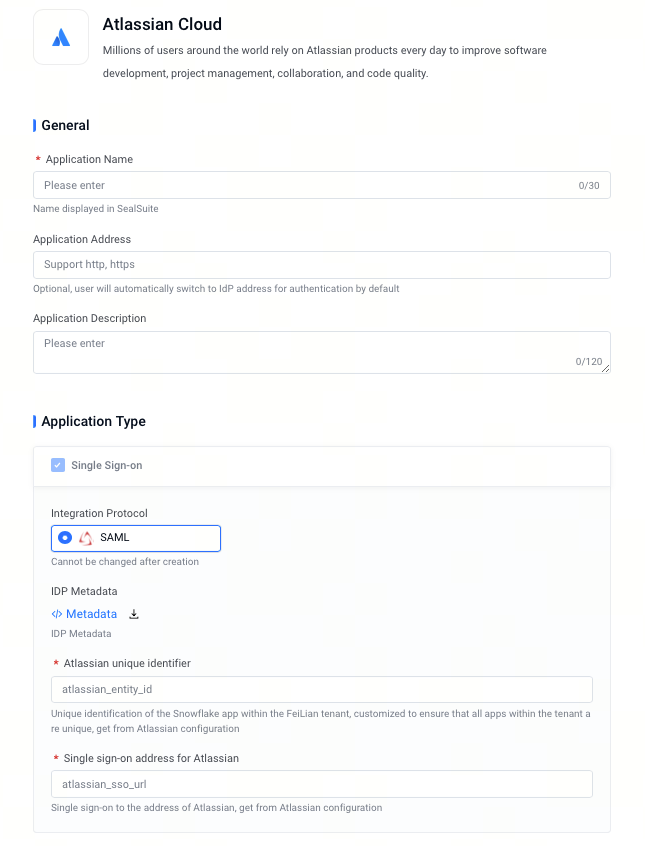Click the description textarea resize handle
645x846 pixels.
point(606,369)
